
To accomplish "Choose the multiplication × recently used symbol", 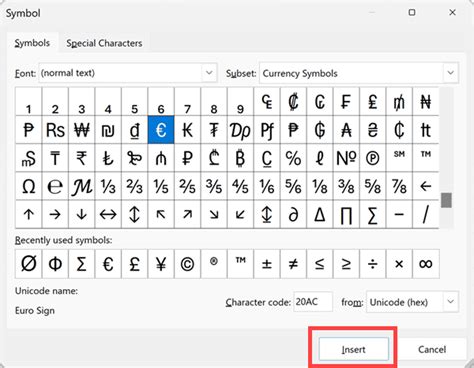I will coord(399,264).
